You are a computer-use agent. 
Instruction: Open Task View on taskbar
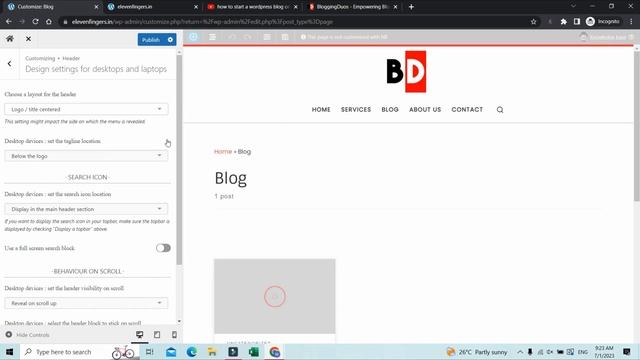149,352
